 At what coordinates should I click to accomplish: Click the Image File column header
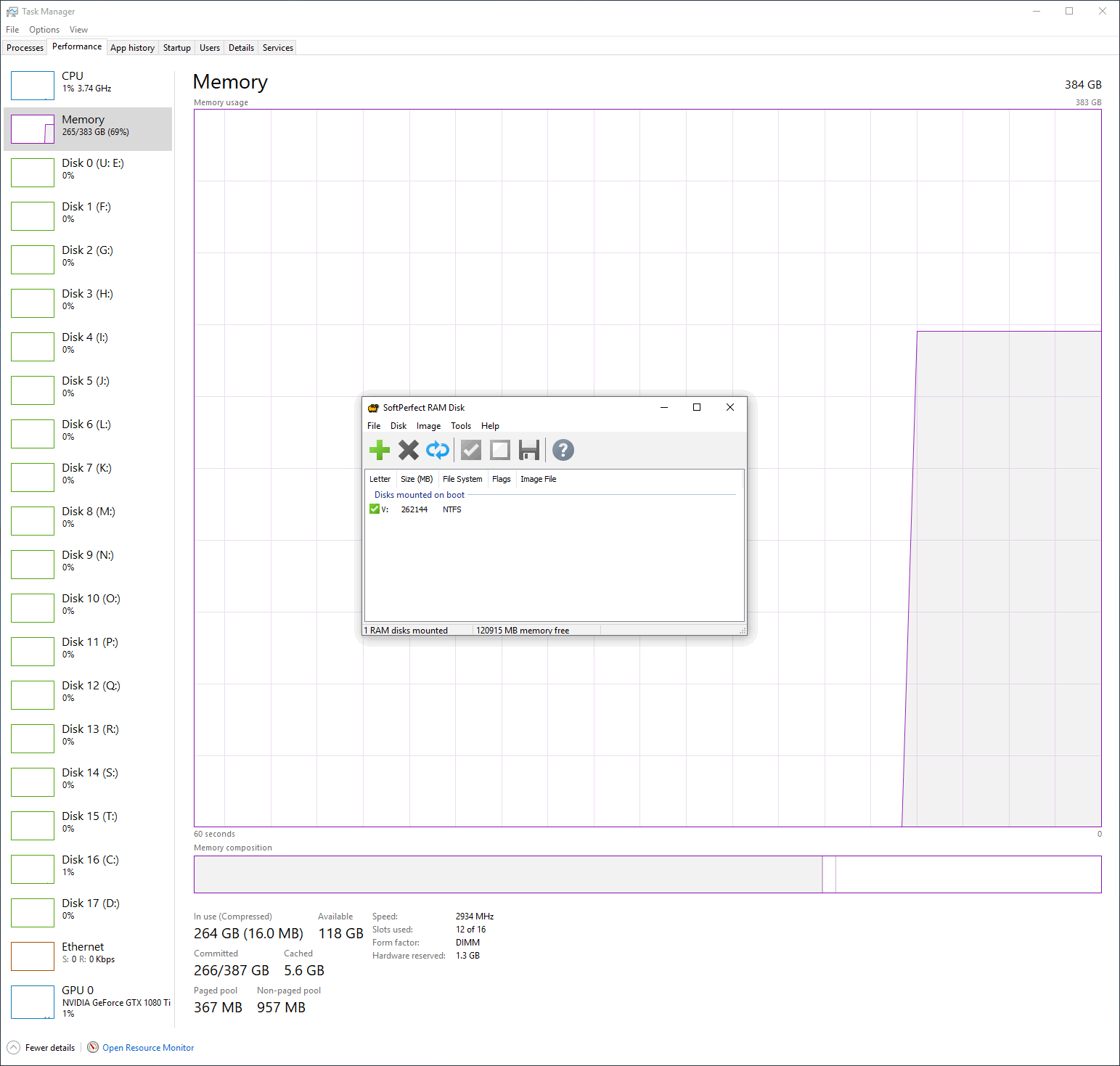coord(539,479)
